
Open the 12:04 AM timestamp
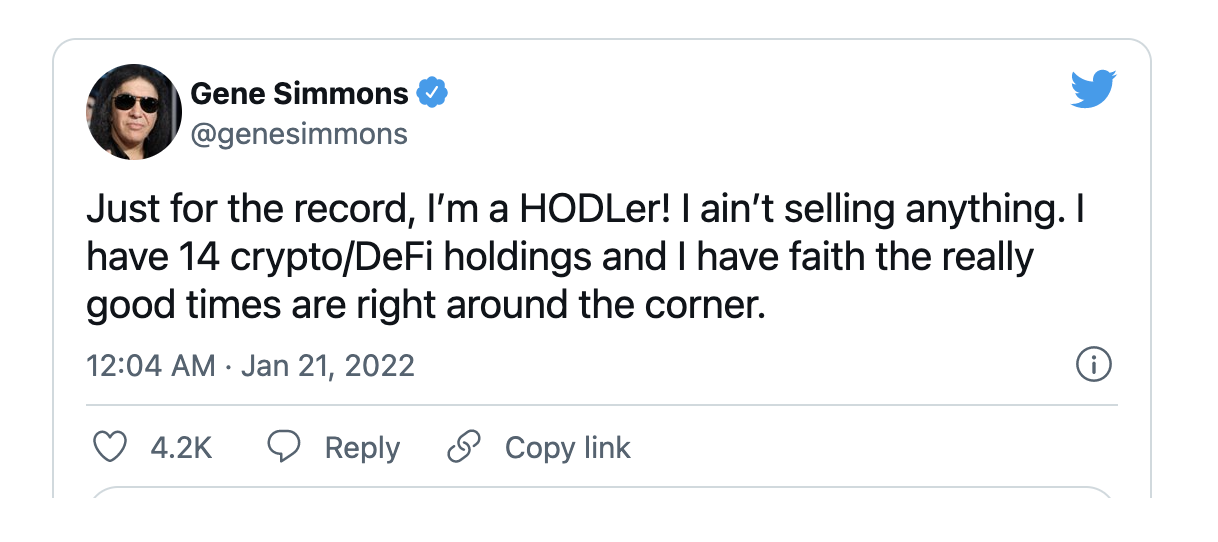pos(151,365)
